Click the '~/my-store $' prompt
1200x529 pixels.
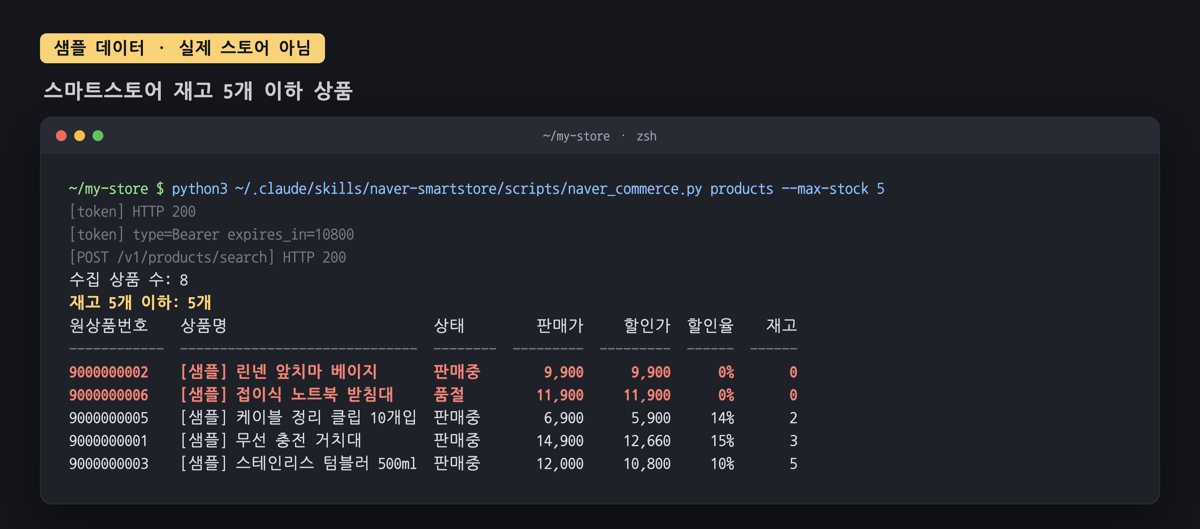tap(116, 188)
